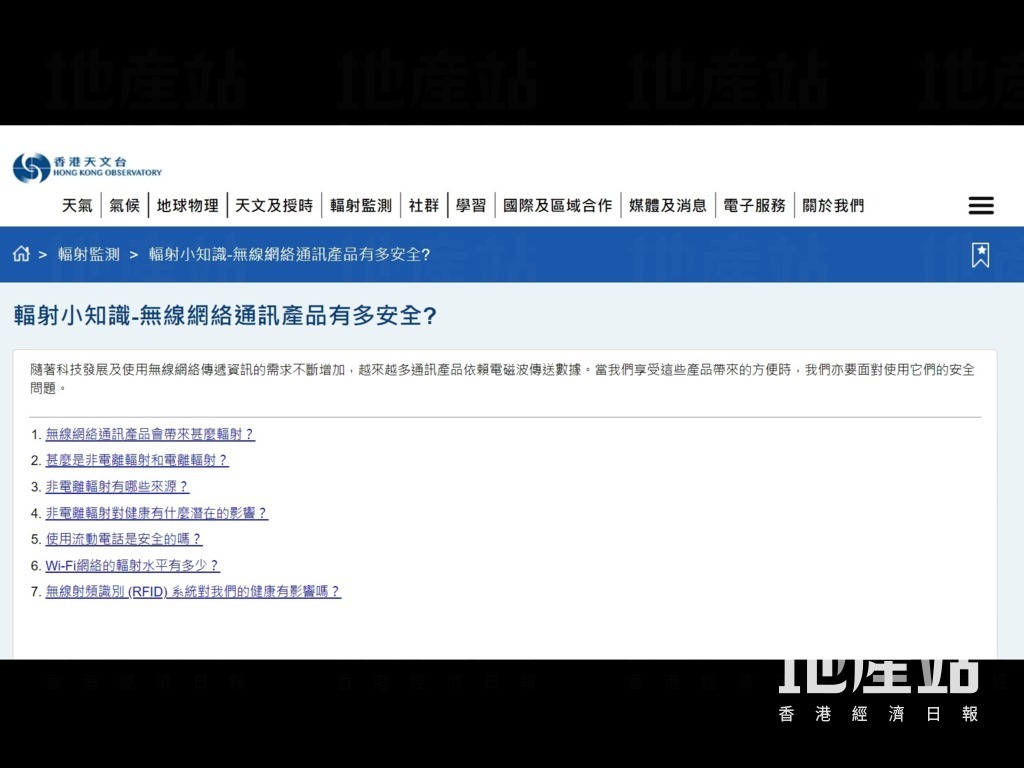
Task: Open the 輻射監測 navigation menu
Action: 361,206
